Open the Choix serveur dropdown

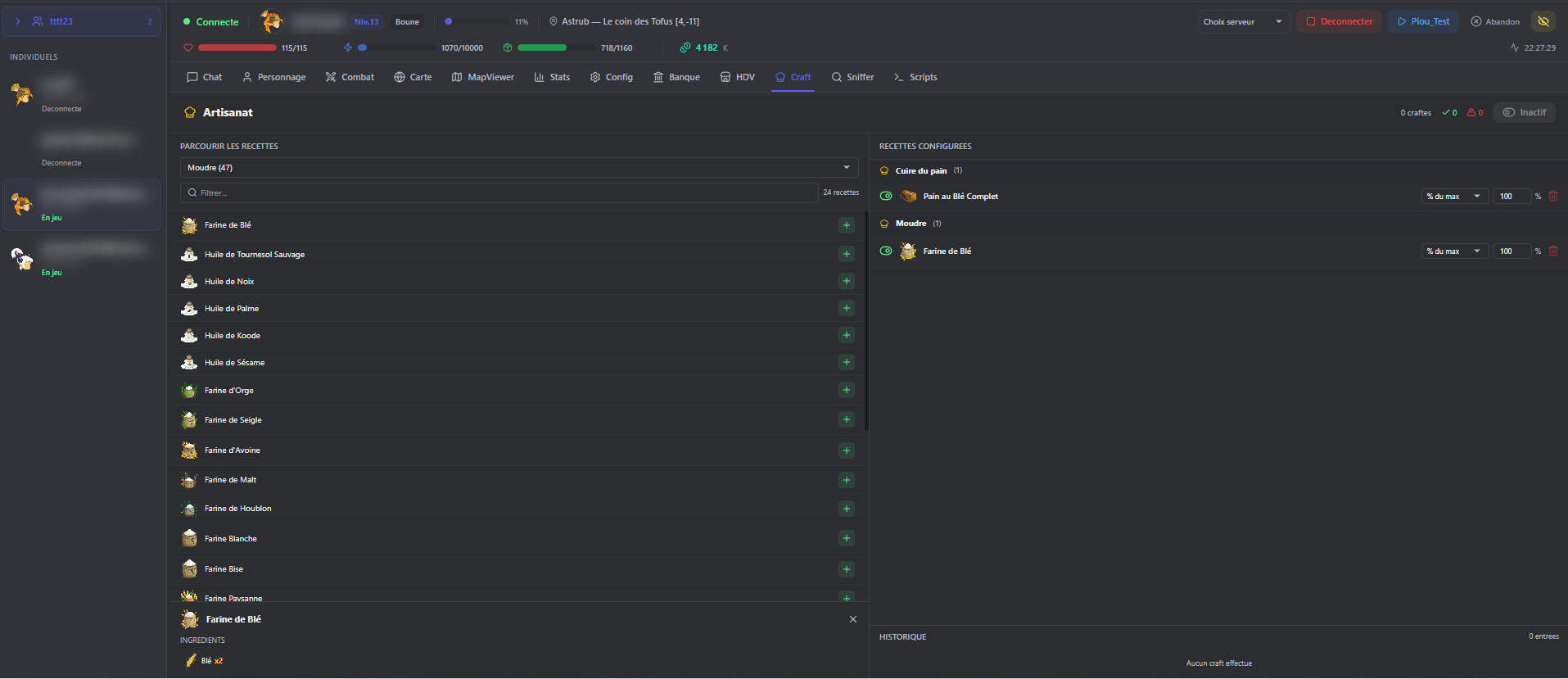(x=1243, y=22)
